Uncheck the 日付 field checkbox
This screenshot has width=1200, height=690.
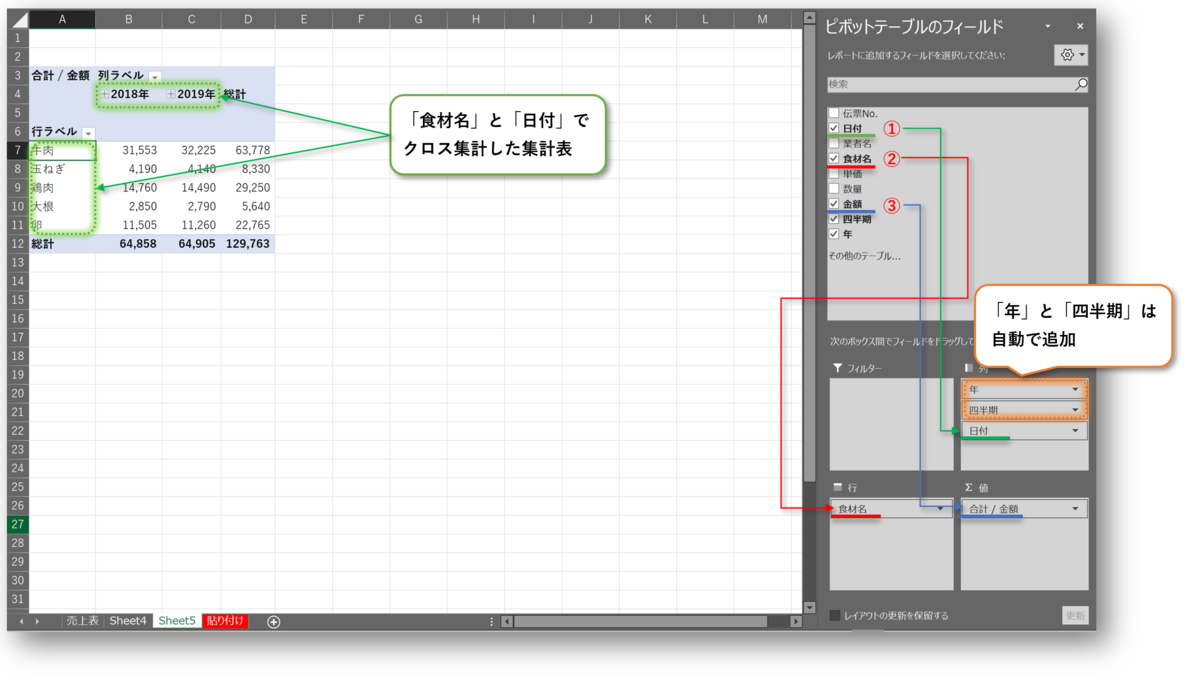pyautogui.click(x=833, y=128)
